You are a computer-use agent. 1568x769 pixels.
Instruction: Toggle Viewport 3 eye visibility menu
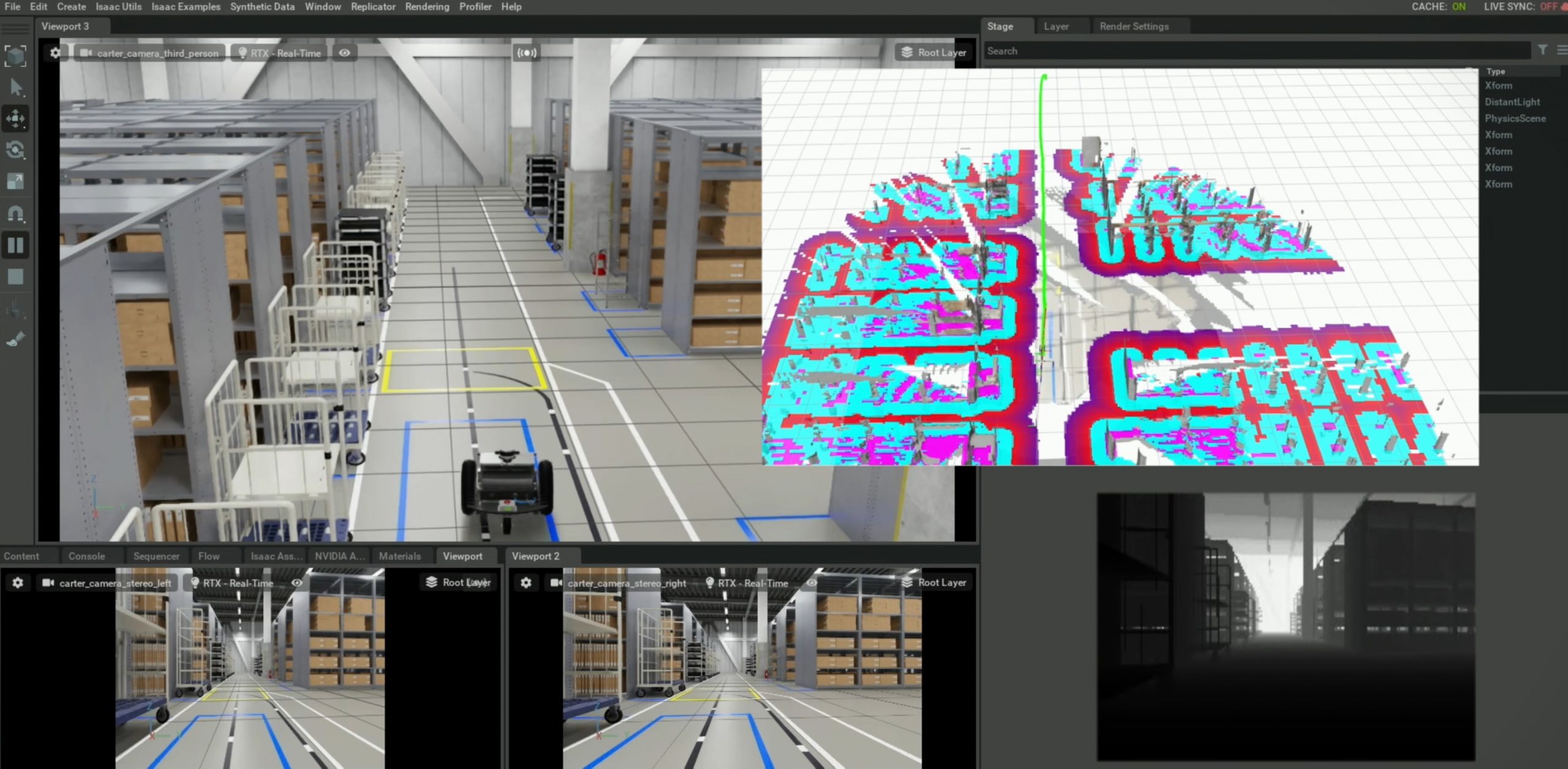pyautogui.click(x=345, y=53)
